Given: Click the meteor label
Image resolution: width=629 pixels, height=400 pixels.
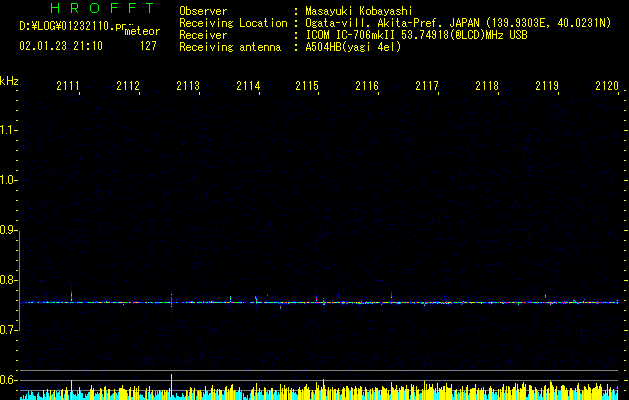Looking at the screenshot, I should click(x=142, y=31).
